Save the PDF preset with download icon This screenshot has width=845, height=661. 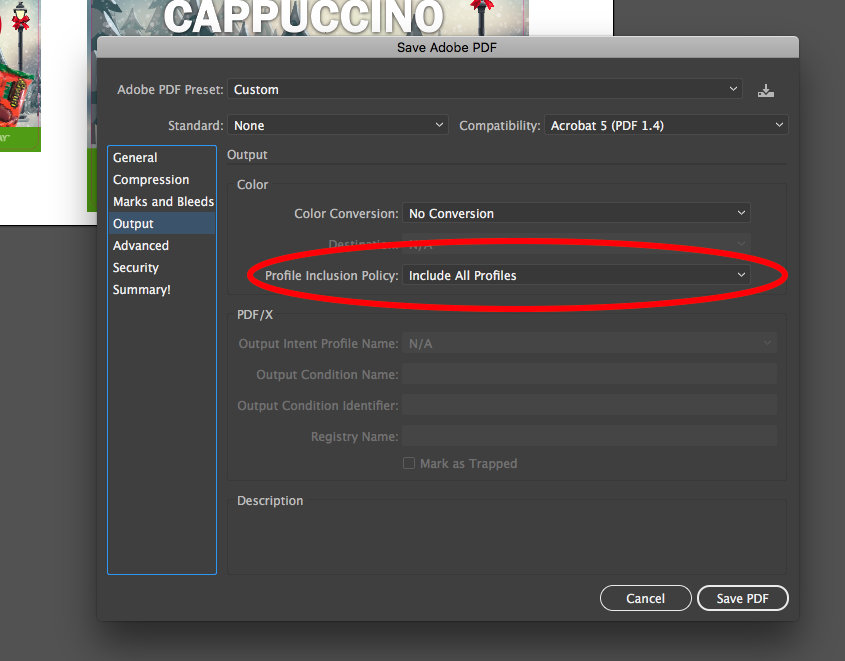click(x=765, y=91)
